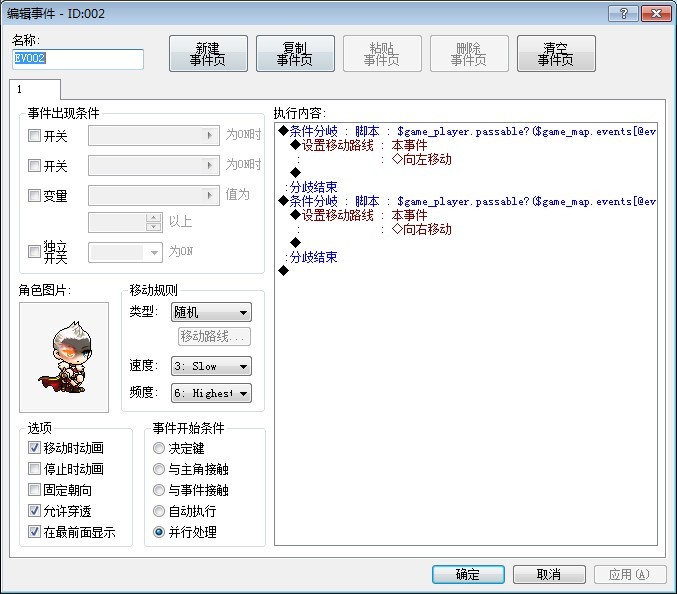This screenshot has height=594, width=677.
Task: Open the second 开关 selector field
Action: (154, 165)
